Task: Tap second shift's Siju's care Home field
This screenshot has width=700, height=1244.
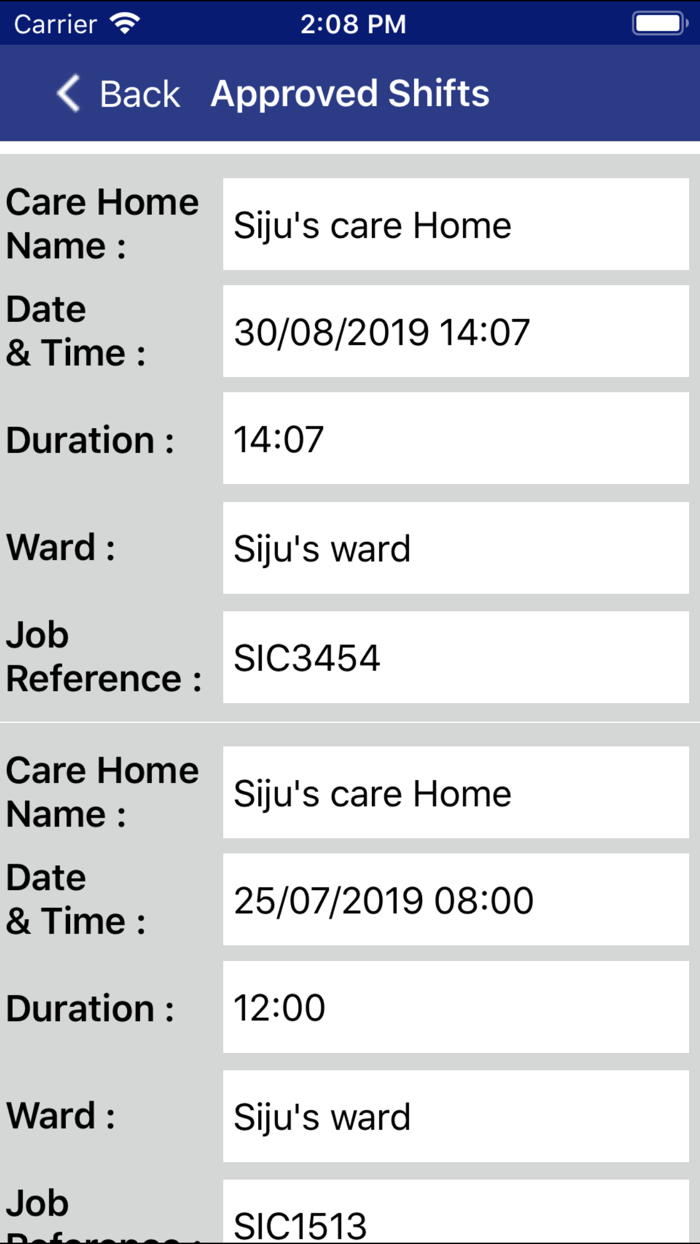Action: (455, 793)
